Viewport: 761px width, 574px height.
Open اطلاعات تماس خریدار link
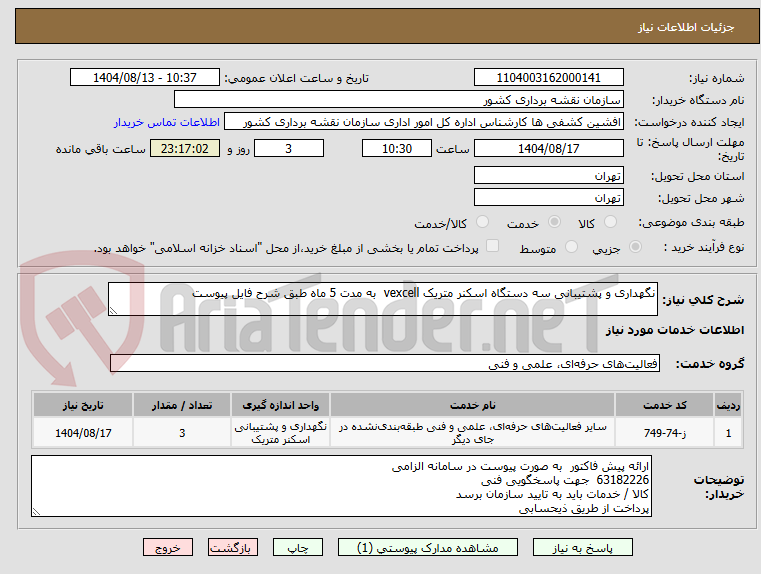[166, 122]
